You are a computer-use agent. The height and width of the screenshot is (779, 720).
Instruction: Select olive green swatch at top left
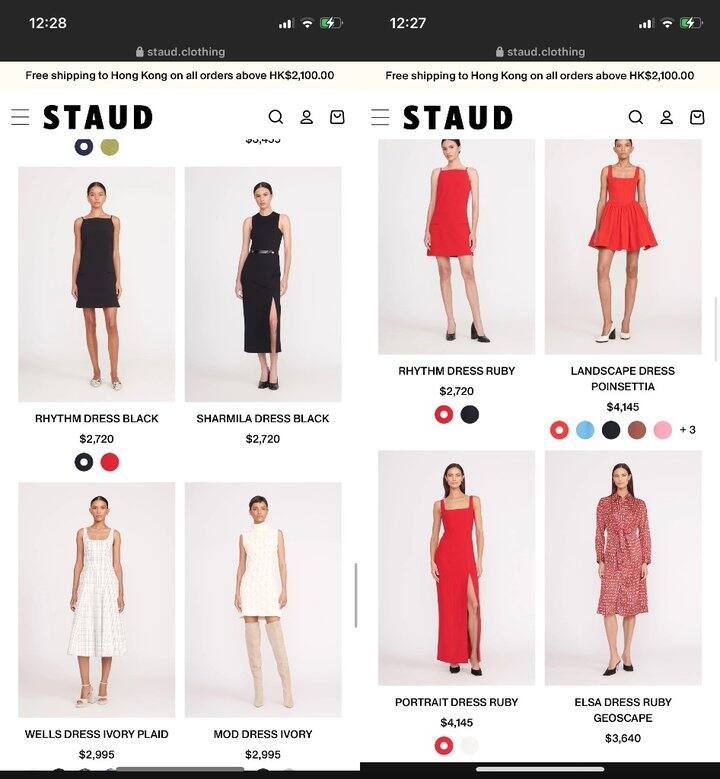[110, 147]
